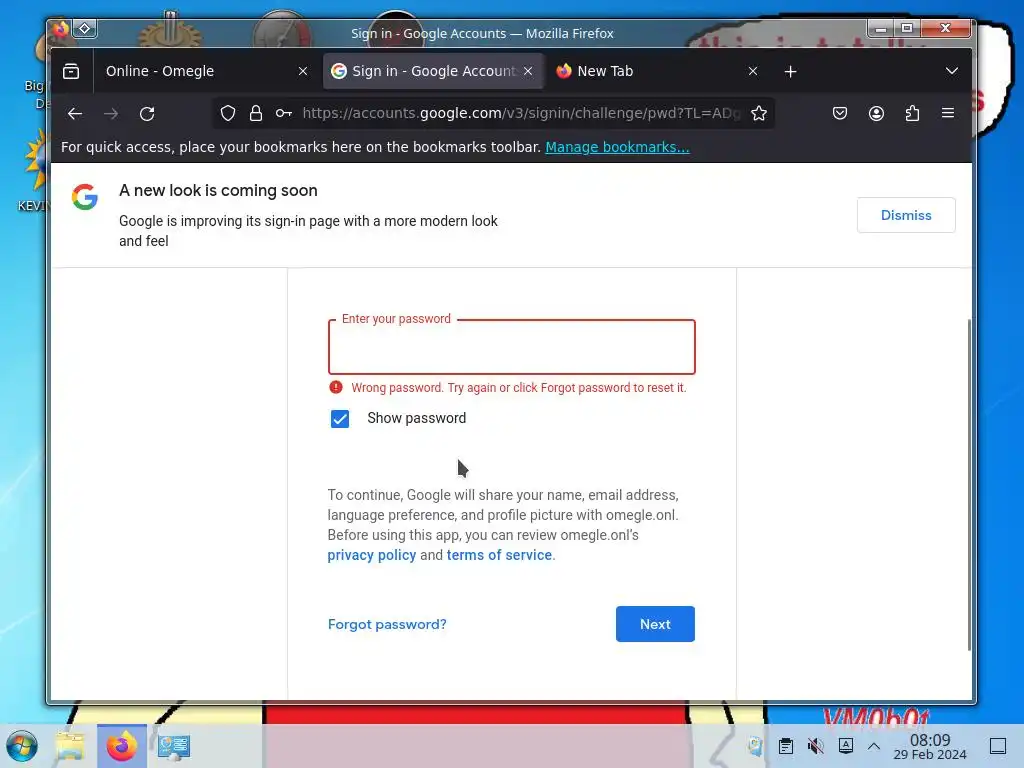
Task: Dismiss the new look banner
Action: pos(906,216)
